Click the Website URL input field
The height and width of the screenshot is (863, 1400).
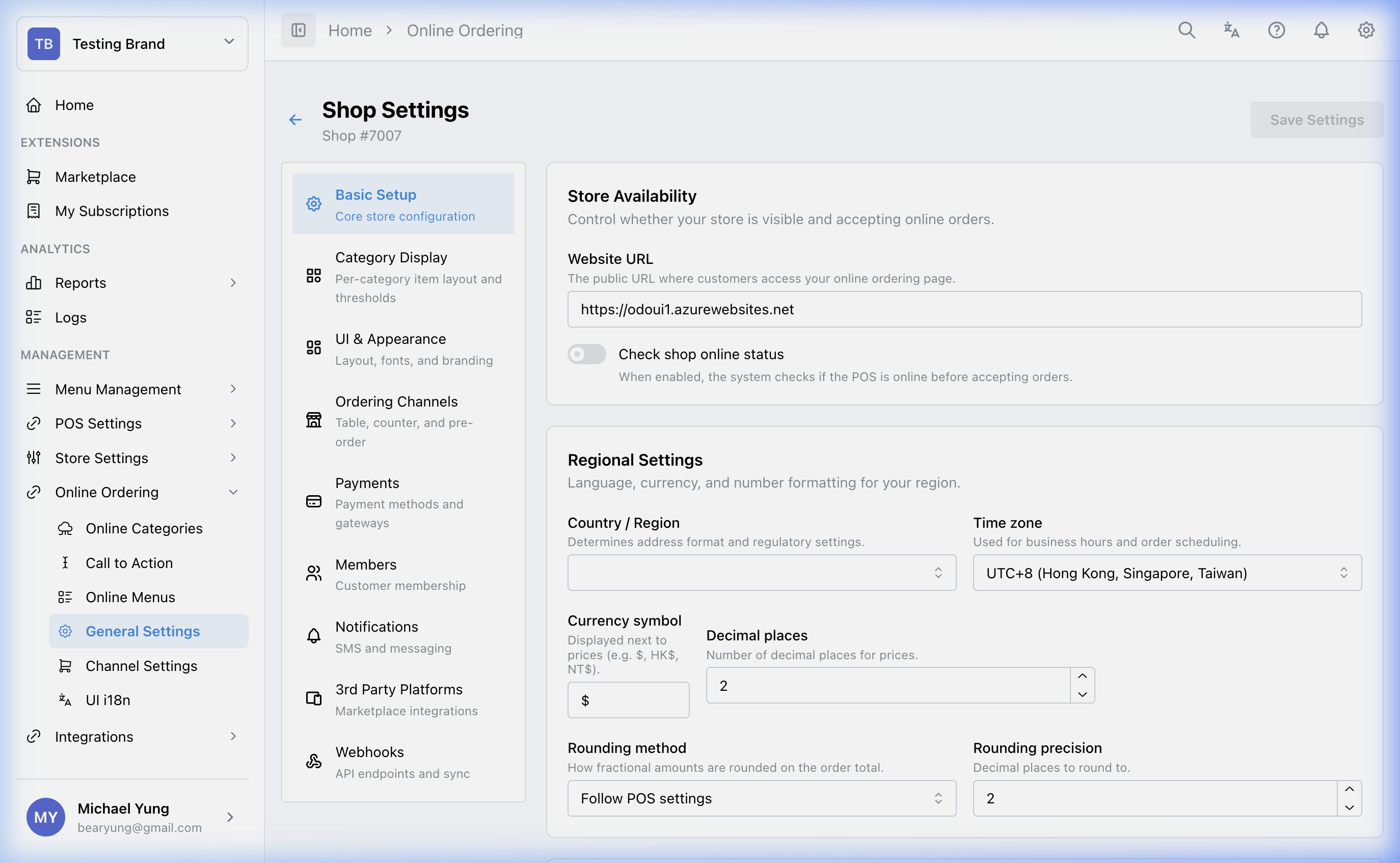[x=963, y=309]
